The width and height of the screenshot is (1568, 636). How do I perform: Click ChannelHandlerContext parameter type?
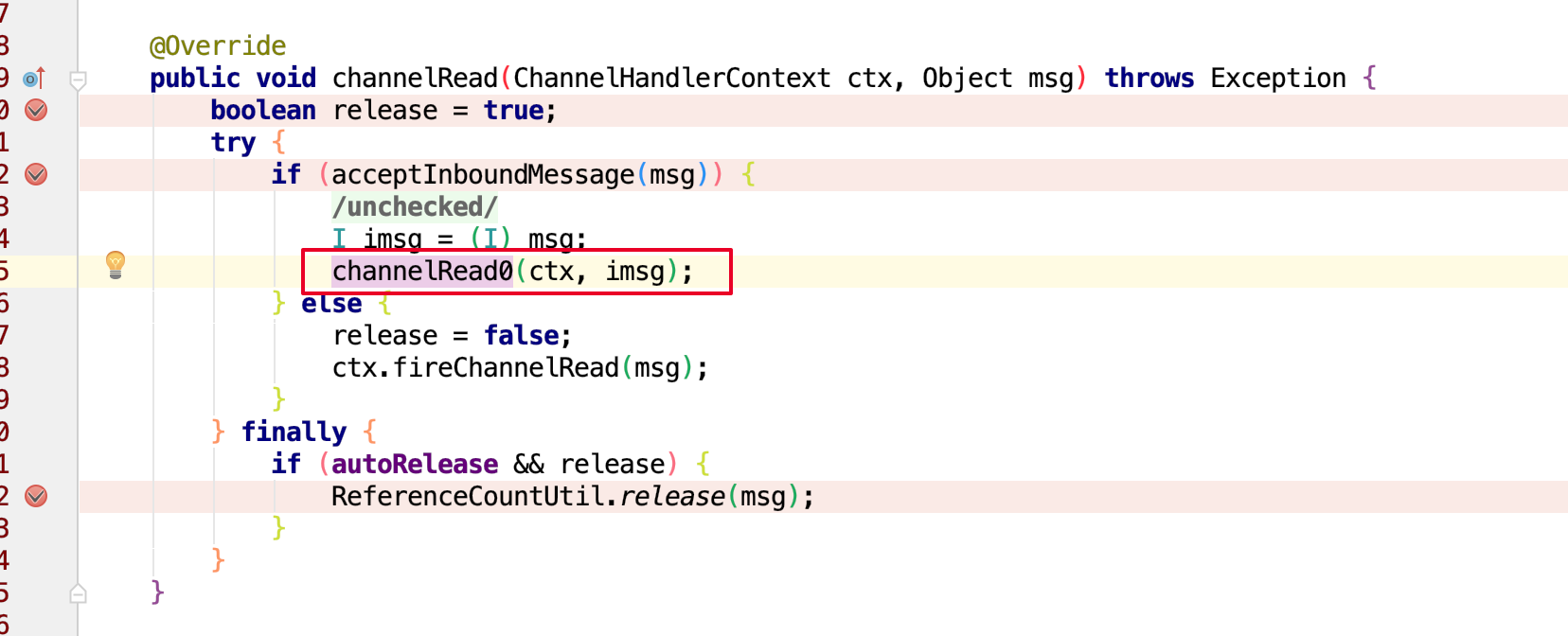click(x=672, y=78)
